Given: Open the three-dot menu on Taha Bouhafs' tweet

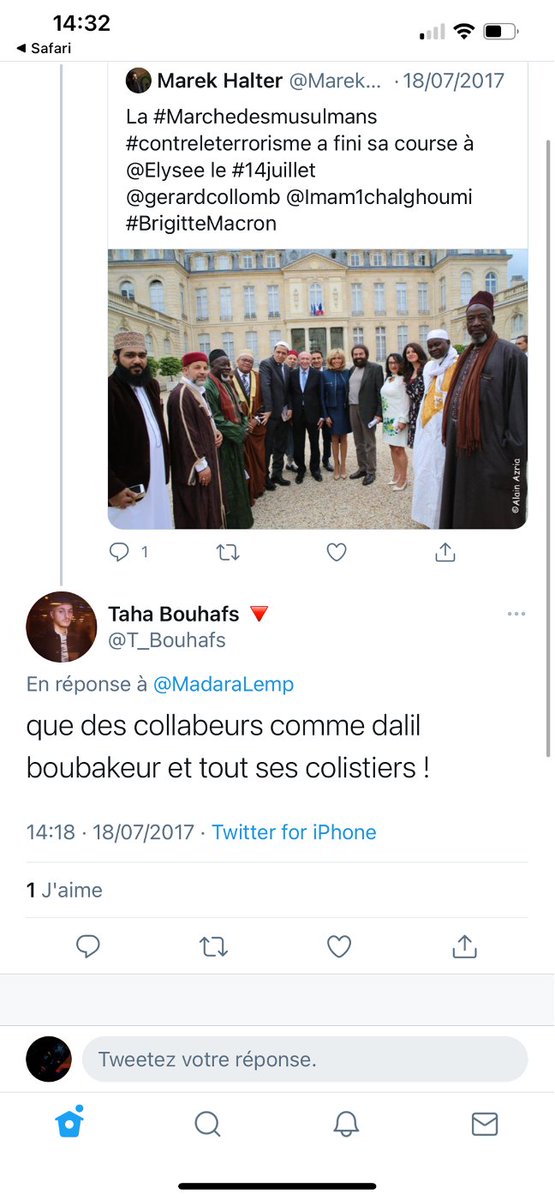Looking at the screenshot, I should point(516,614).
